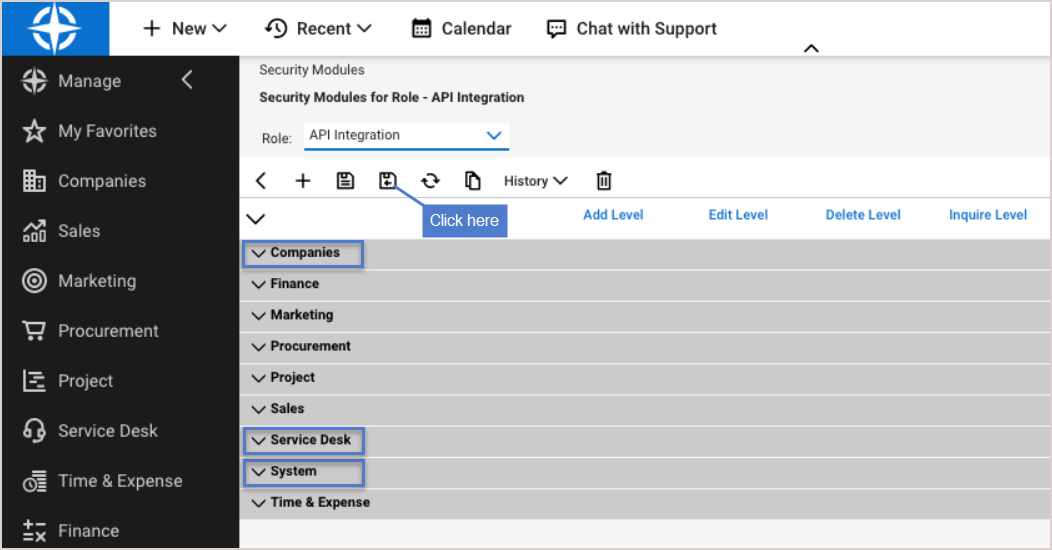Open the Recent dropdown
This screenshot has height=550, width=1052.
pos(318,29)
